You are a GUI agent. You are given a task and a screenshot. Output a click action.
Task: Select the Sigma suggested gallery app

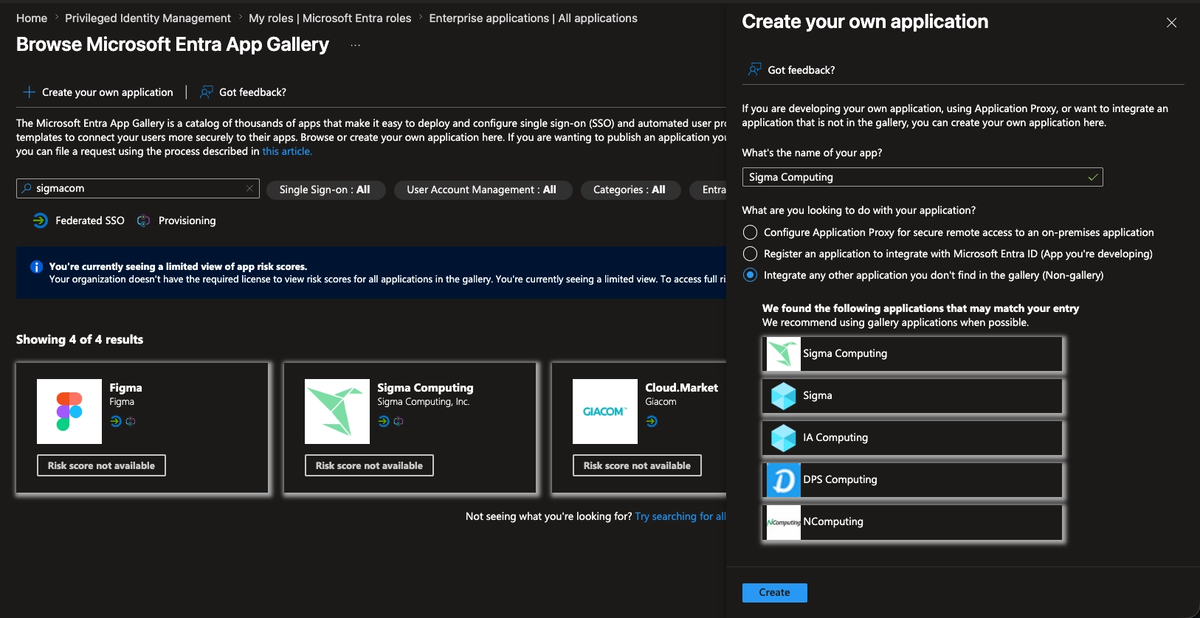pos(912,396)
